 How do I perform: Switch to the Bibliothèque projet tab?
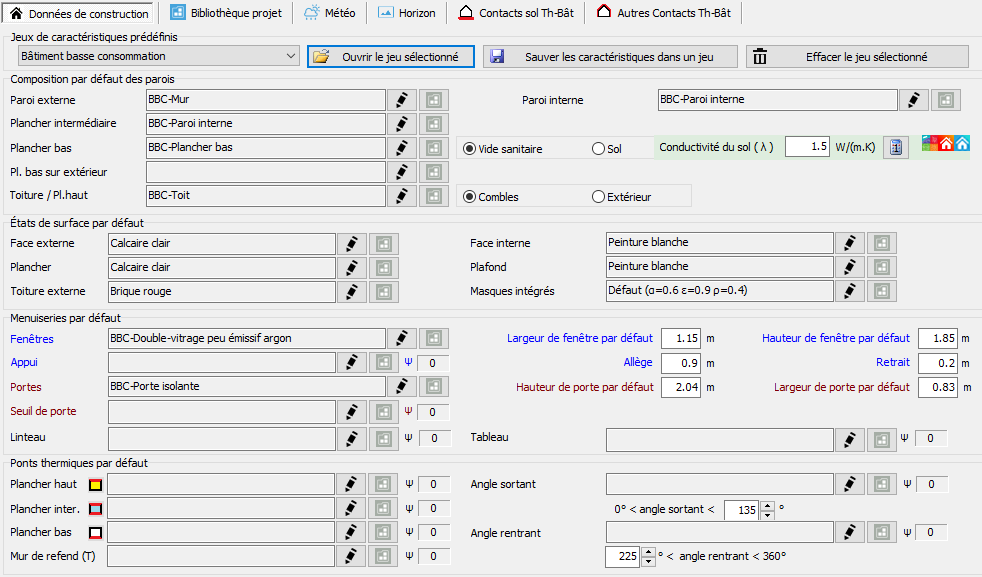pos(226,13)
